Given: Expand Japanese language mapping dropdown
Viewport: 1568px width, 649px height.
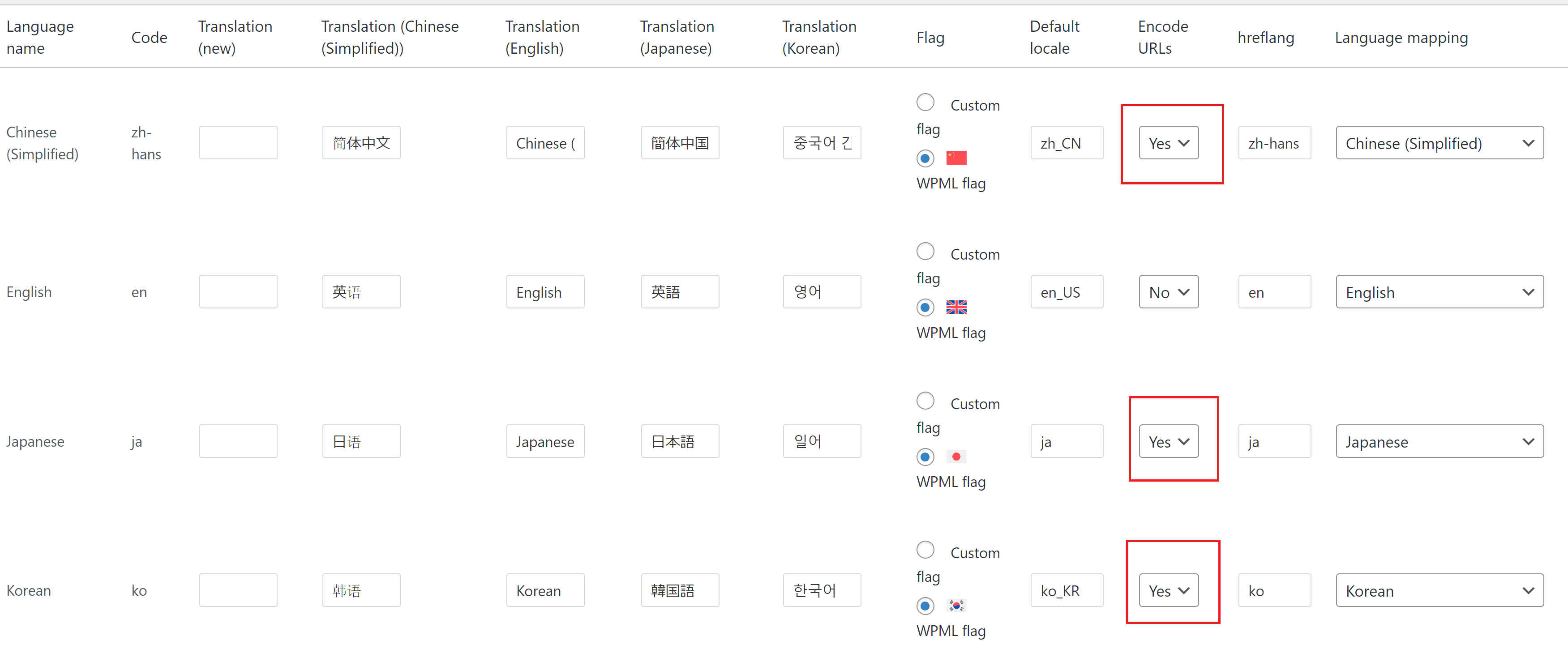Looking at the screenshot, I should [1439, 442].
